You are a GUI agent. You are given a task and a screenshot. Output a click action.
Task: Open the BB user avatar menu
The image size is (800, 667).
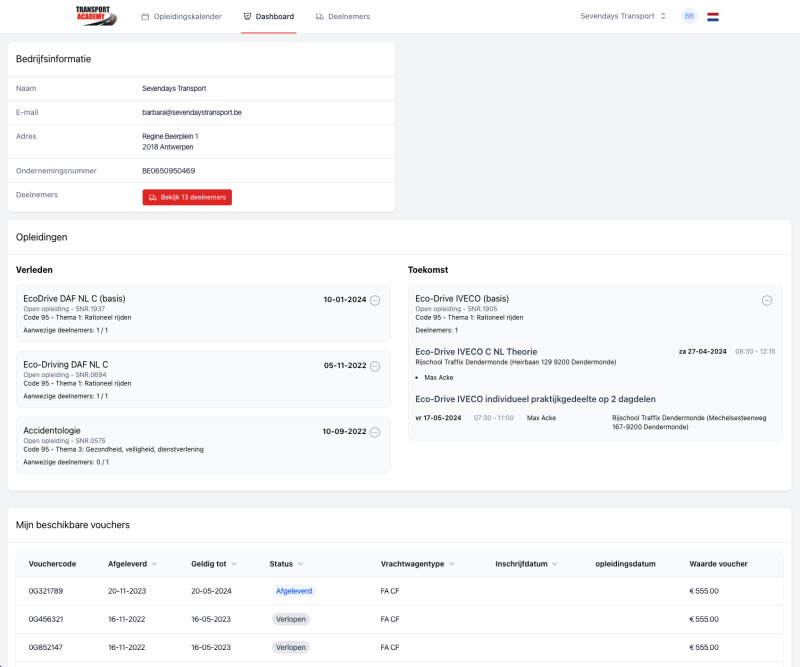coord(689,17)
